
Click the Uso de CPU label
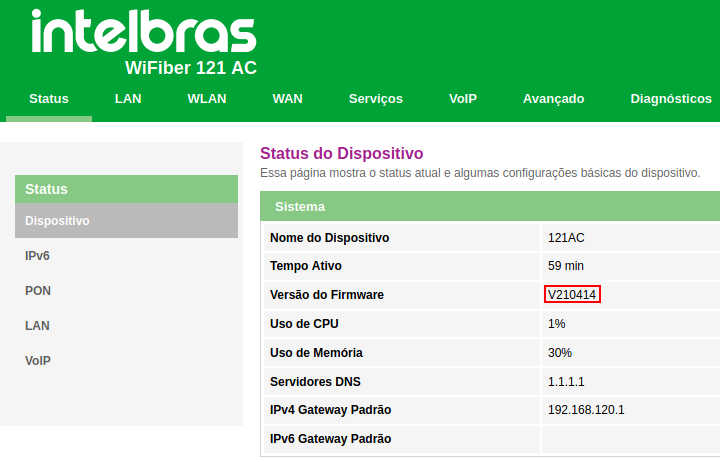pyautogui.click(x=304, y=324)
